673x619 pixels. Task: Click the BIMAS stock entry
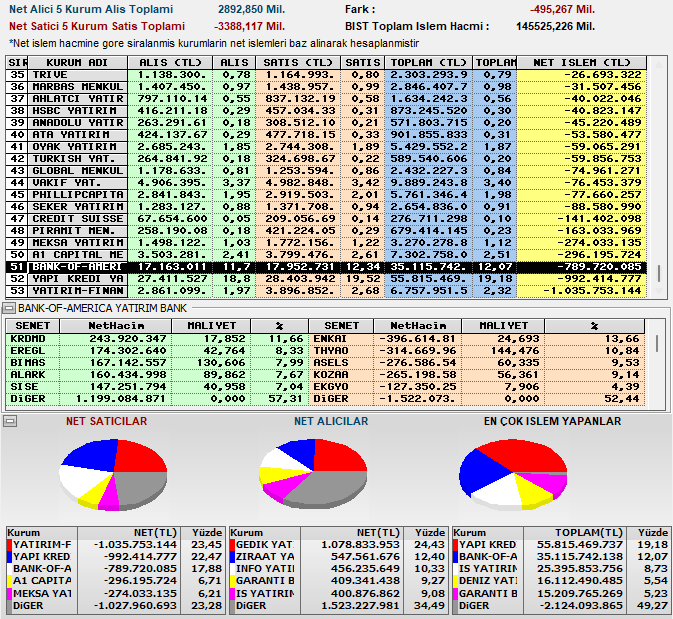(x=28, y=363)
